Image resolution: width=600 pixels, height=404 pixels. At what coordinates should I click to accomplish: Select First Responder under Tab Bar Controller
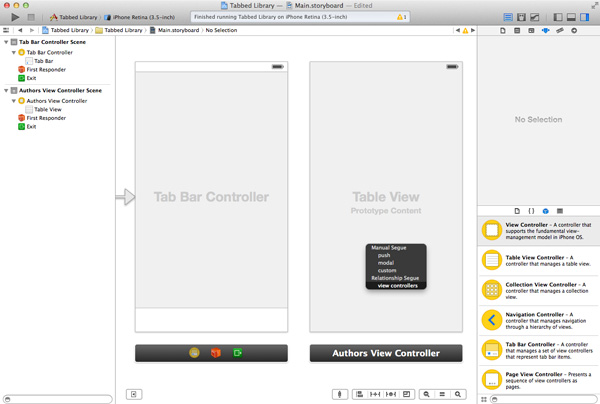click(42, 70)
